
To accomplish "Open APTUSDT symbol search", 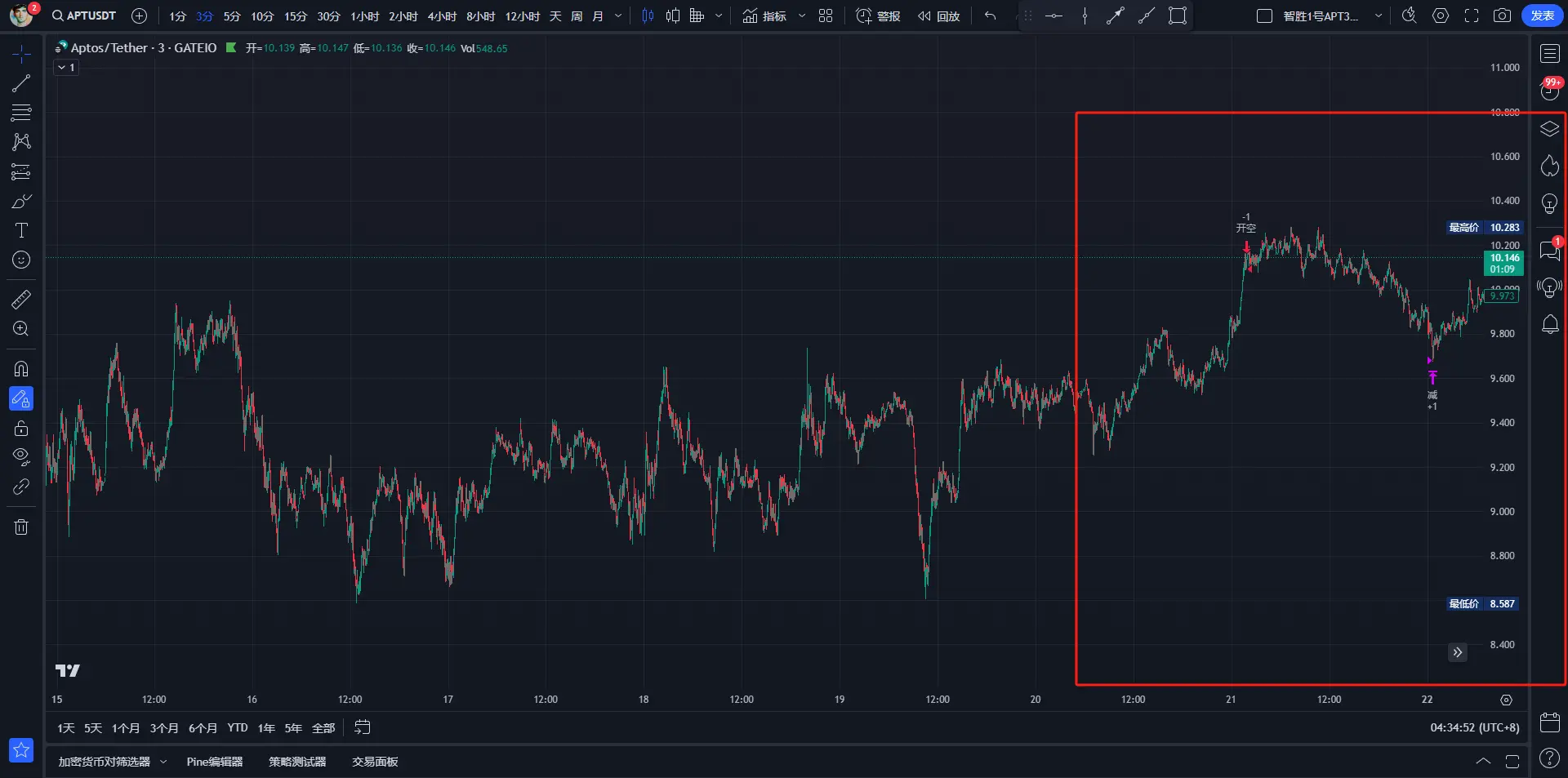I will point(84,16).
